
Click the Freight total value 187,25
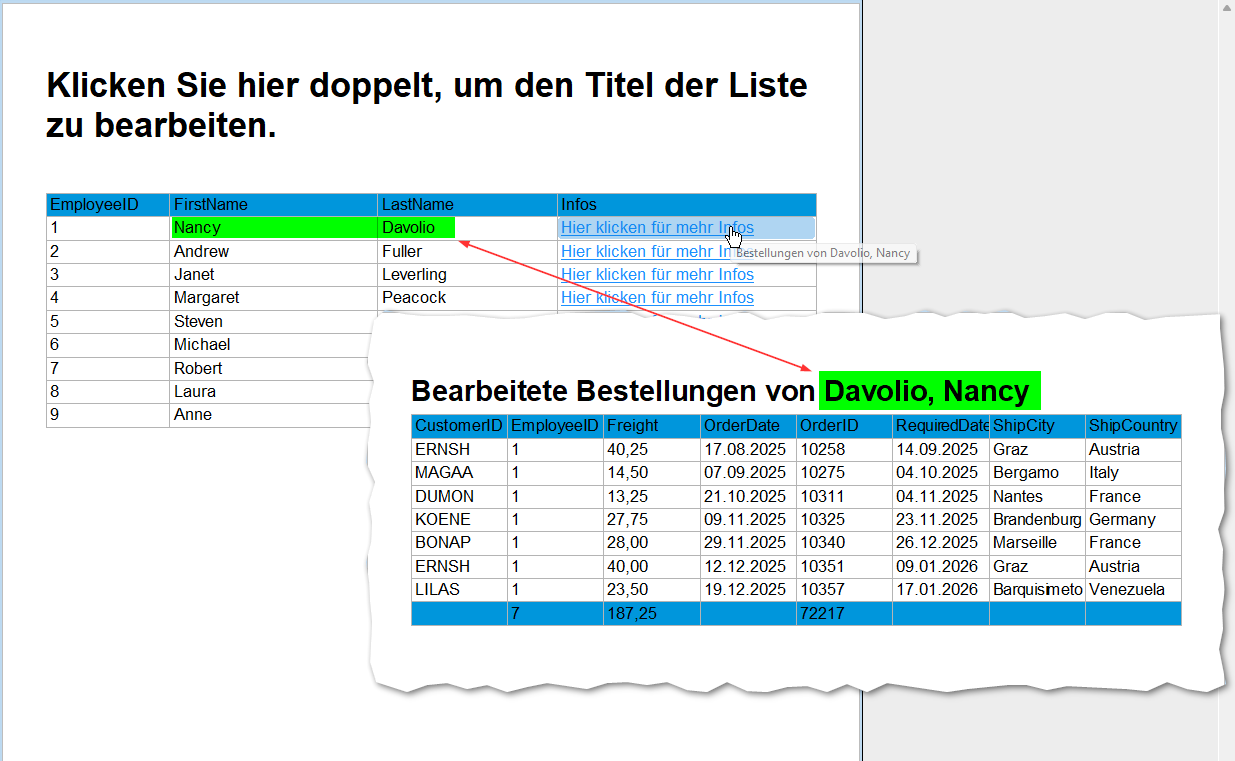click(x=632, y=614)
